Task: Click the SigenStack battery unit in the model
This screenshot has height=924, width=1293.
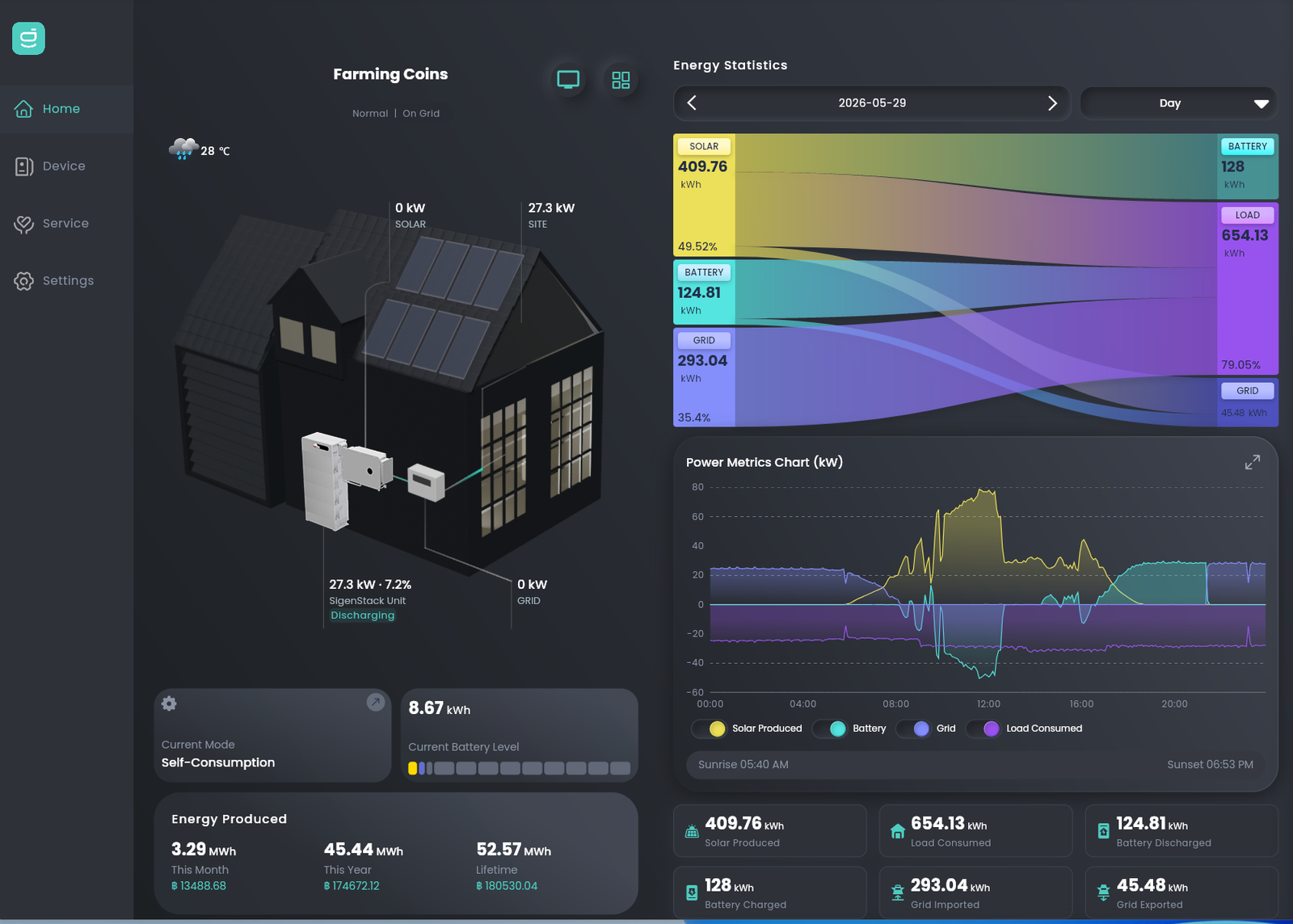Action: [x=325, y=481]
